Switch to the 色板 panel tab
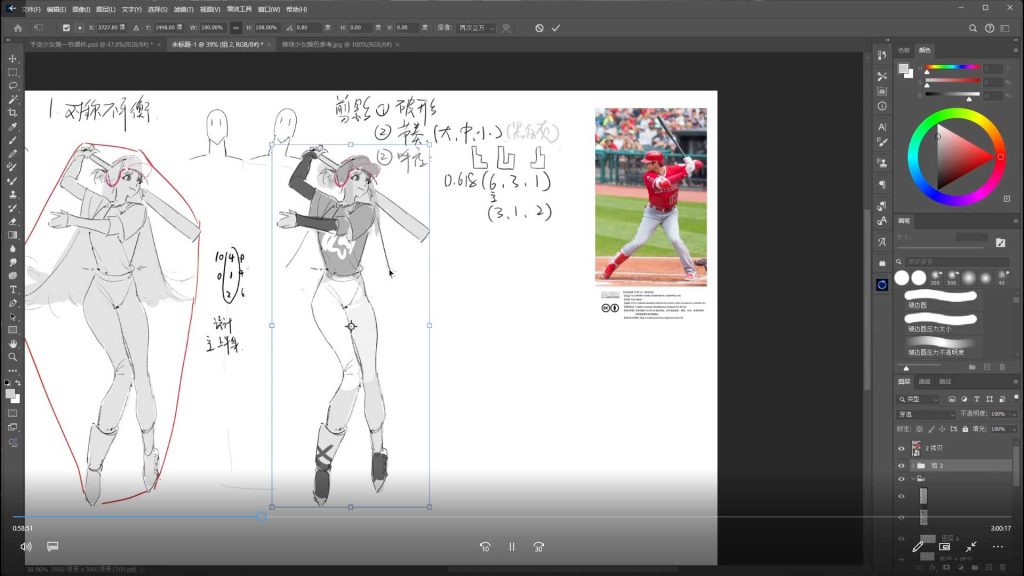 pos(904,50)
